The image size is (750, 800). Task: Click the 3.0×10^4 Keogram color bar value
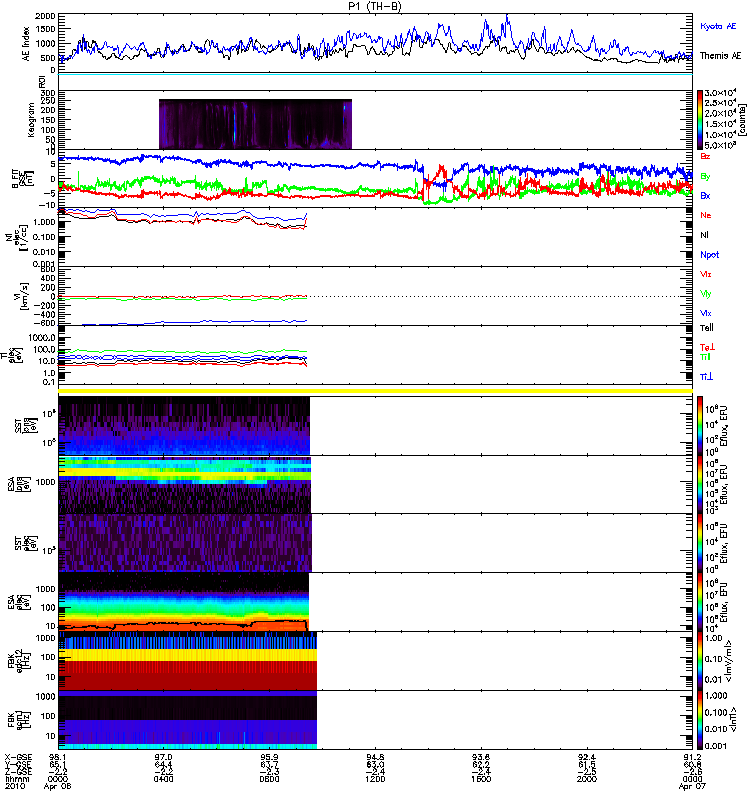pos(720,93)
